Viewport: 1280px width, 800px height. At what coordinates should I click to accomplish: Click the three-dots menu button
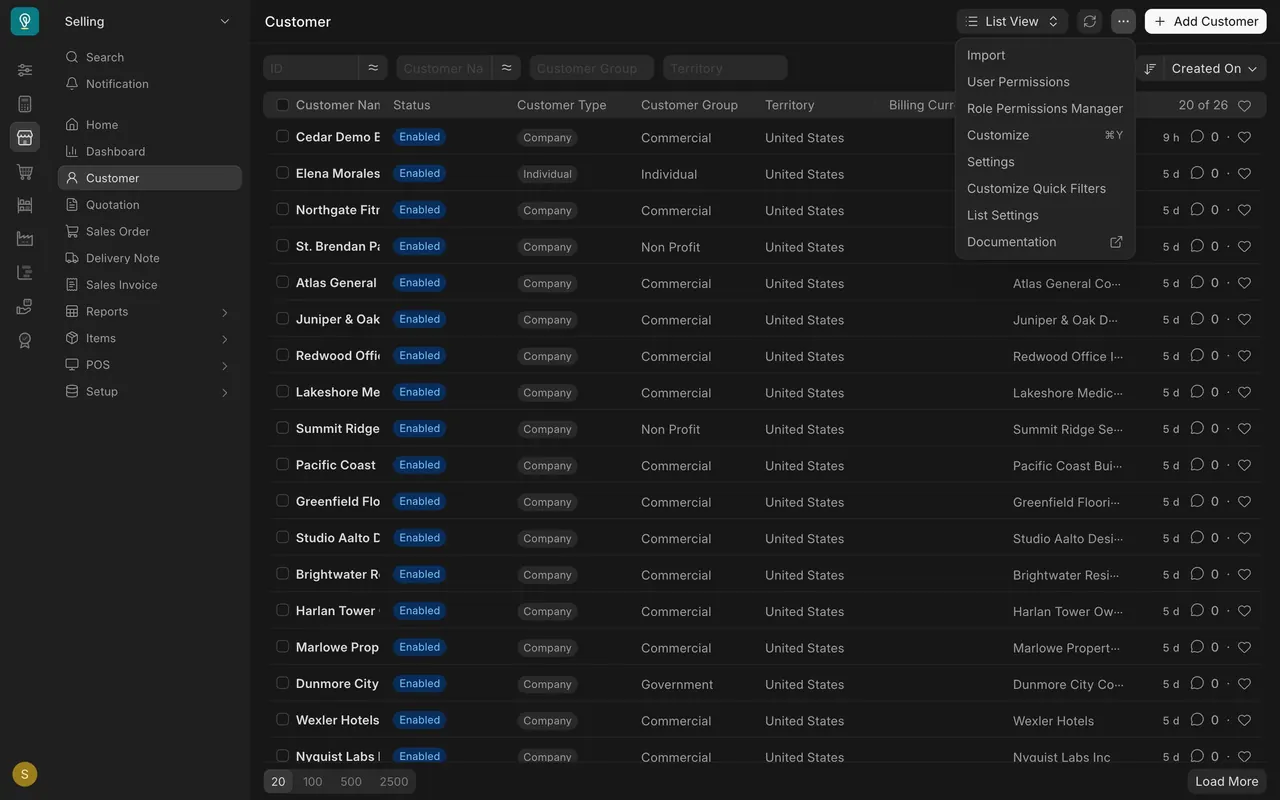click(x=1123, y=21)
